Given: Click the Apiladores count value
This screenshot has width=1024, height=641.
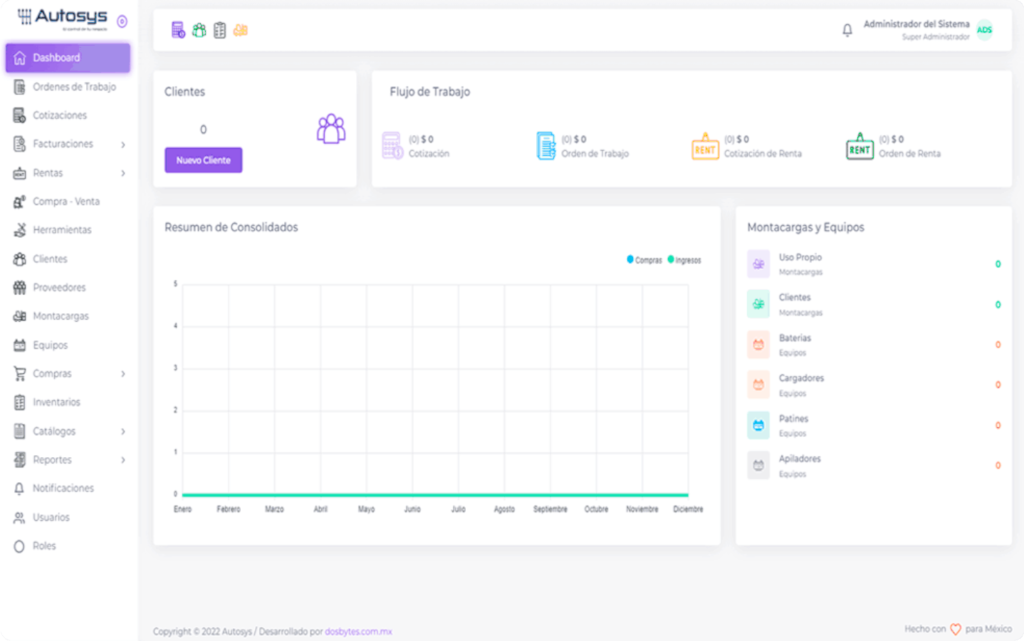Looking at the screenshot, I should pyautogui.click(x=998, y=465).
